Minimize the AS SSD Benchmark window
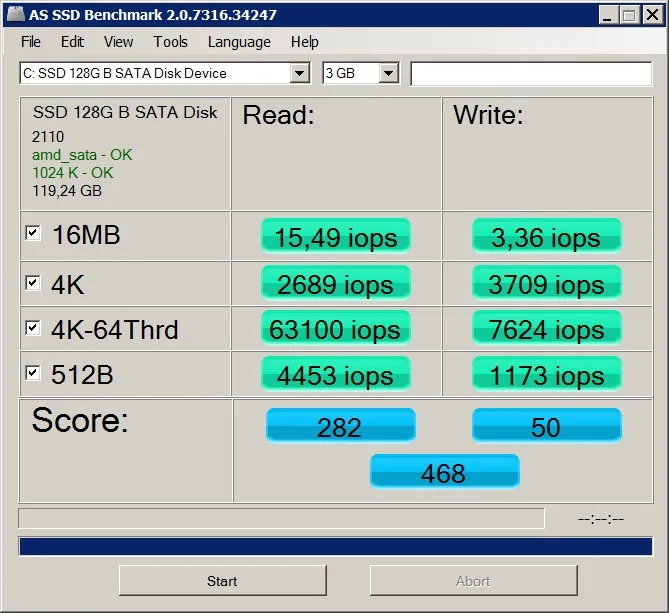The width and height of the screenshot is (669, 613). point(608,15)
